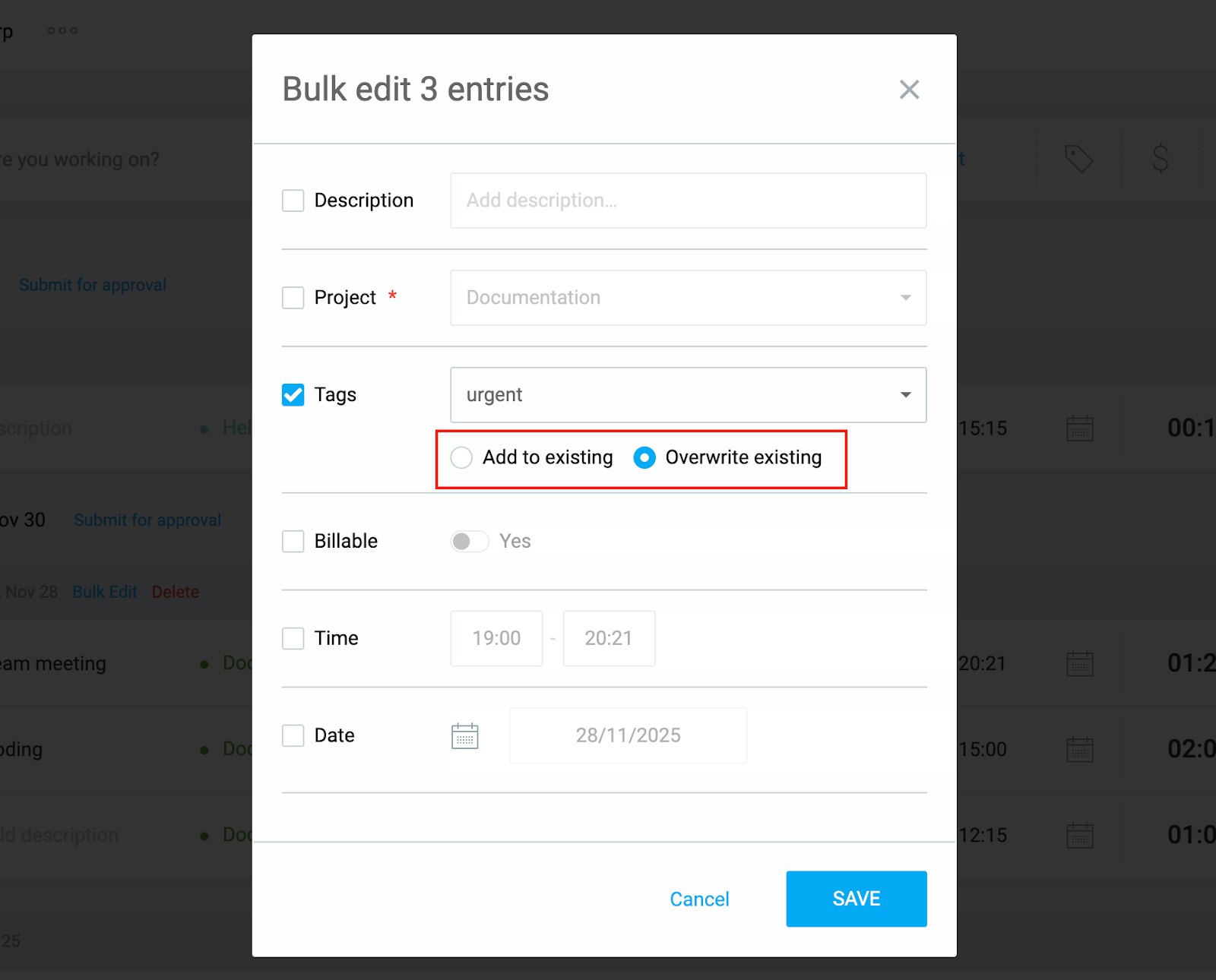This screenshot has width=1216, height=980.
Task: Click the calendar icon beside the 15:00 entry
Action: tap(1080, 749)
